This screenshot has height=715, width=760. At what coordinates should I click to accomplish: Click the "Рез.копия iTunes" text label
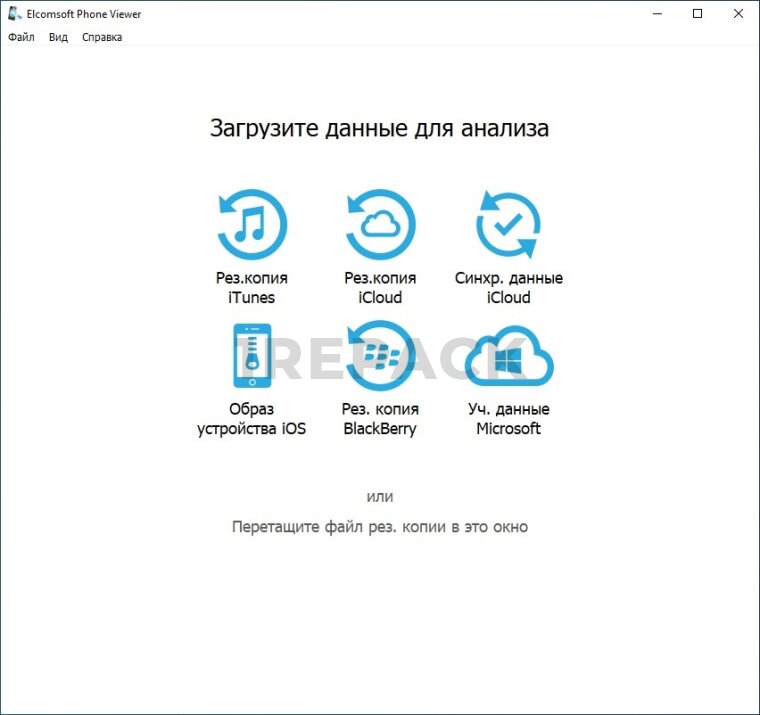click(252, 288)
